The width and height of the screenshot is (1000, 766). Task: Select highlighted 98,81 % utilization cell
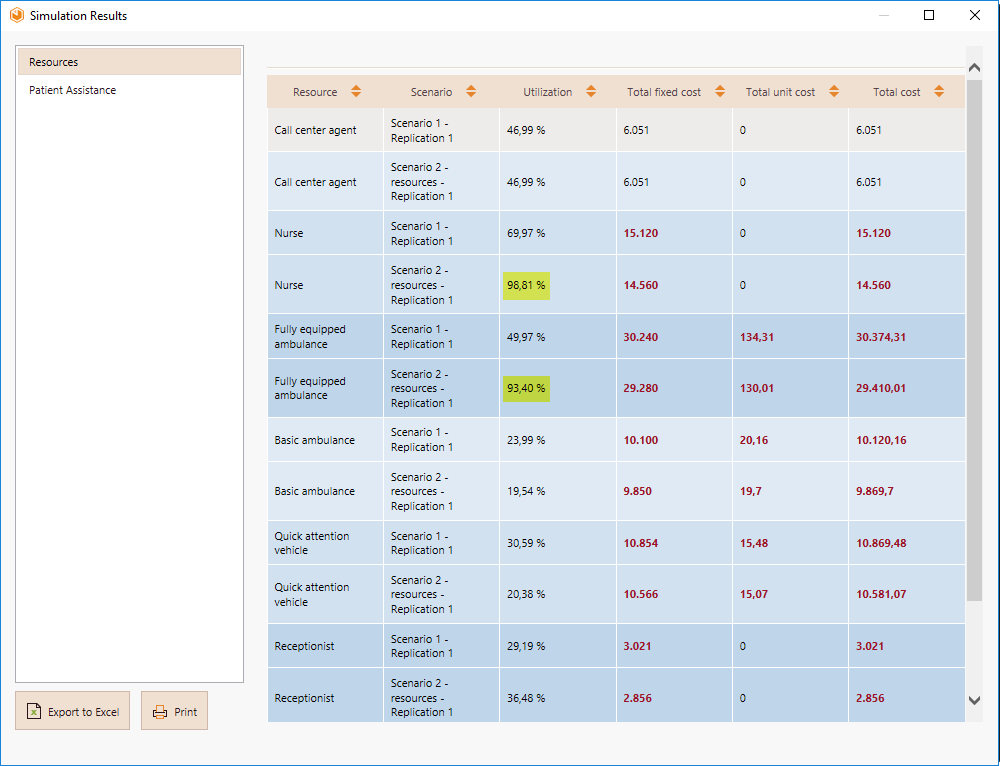coord(526,285)
